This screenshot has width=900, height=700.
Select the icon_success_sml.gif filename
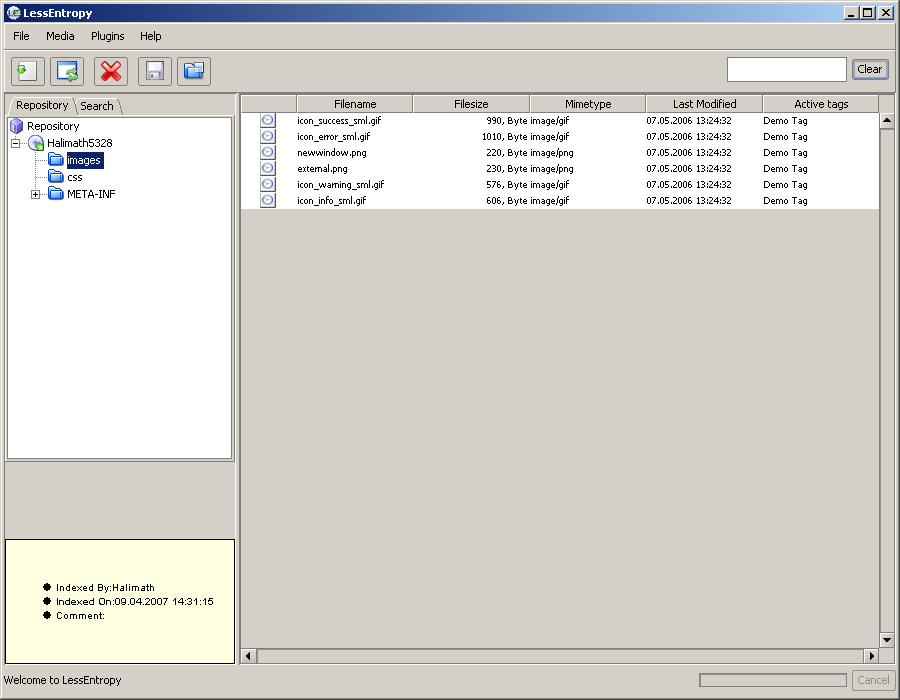339,120
